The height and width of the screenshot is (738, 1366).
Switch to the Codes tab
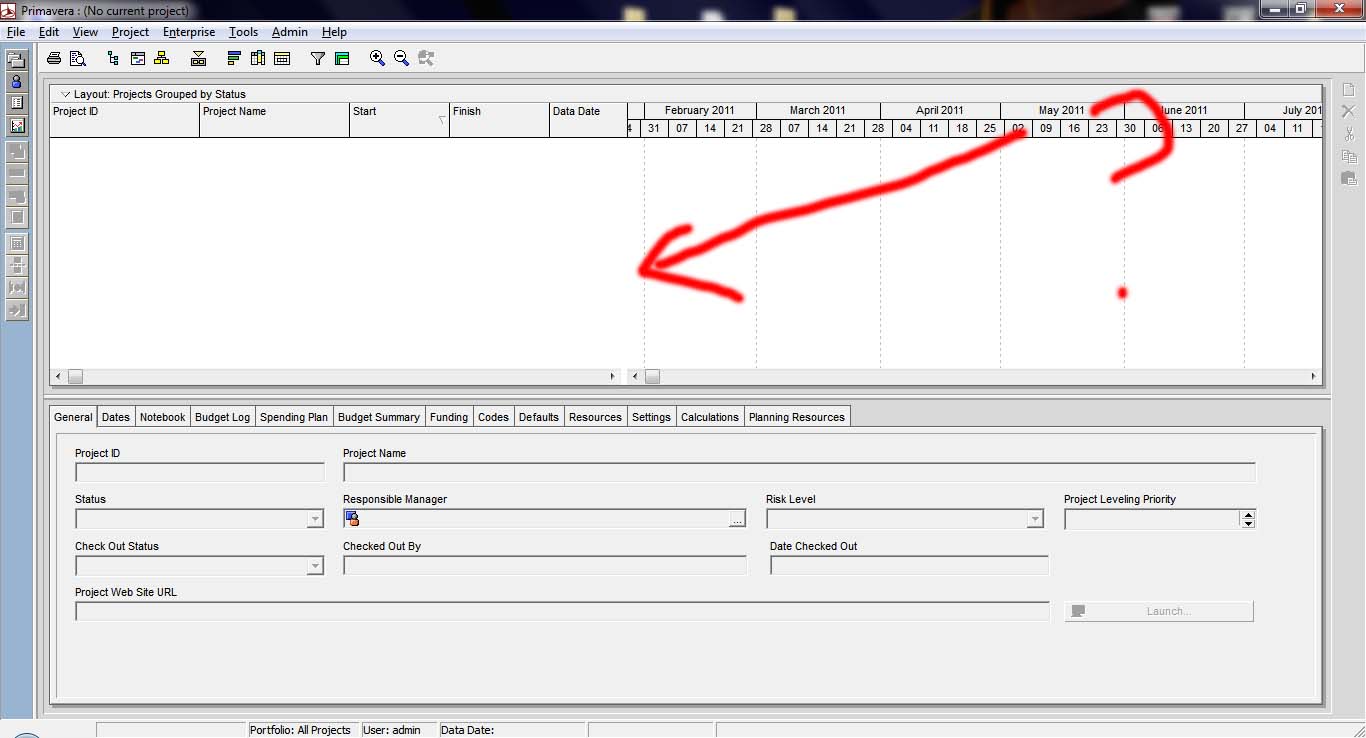pyautogui.click(x=494, y=417)
